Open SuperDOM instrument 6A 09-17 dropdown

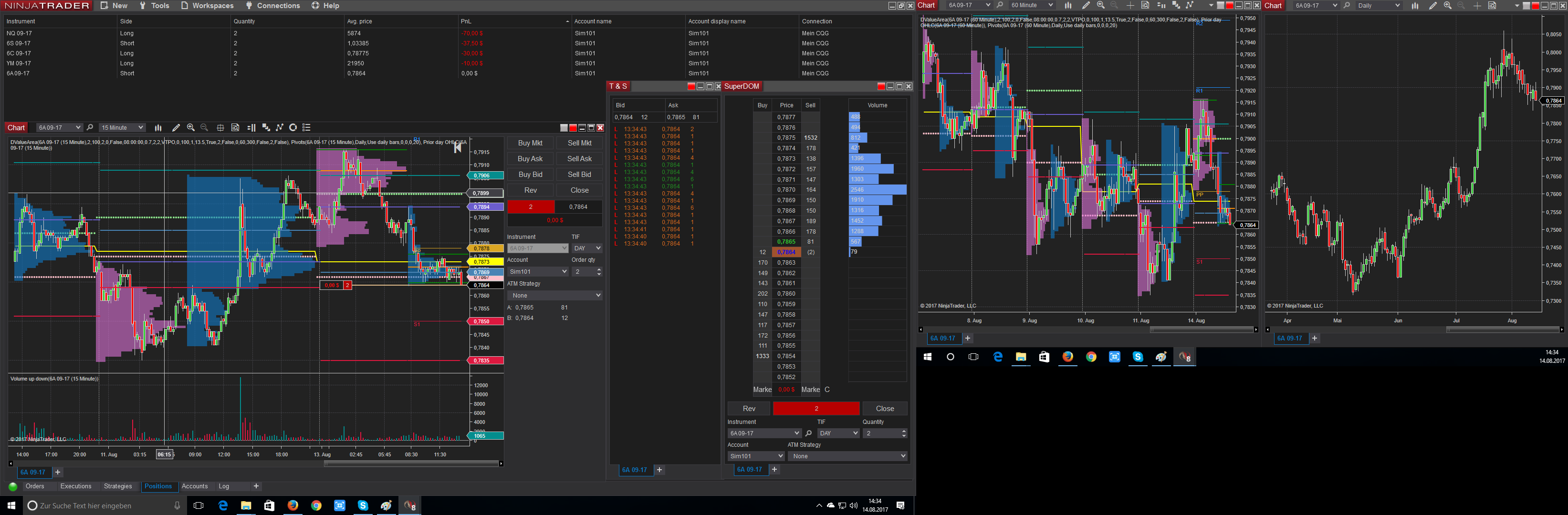(764, 433)
